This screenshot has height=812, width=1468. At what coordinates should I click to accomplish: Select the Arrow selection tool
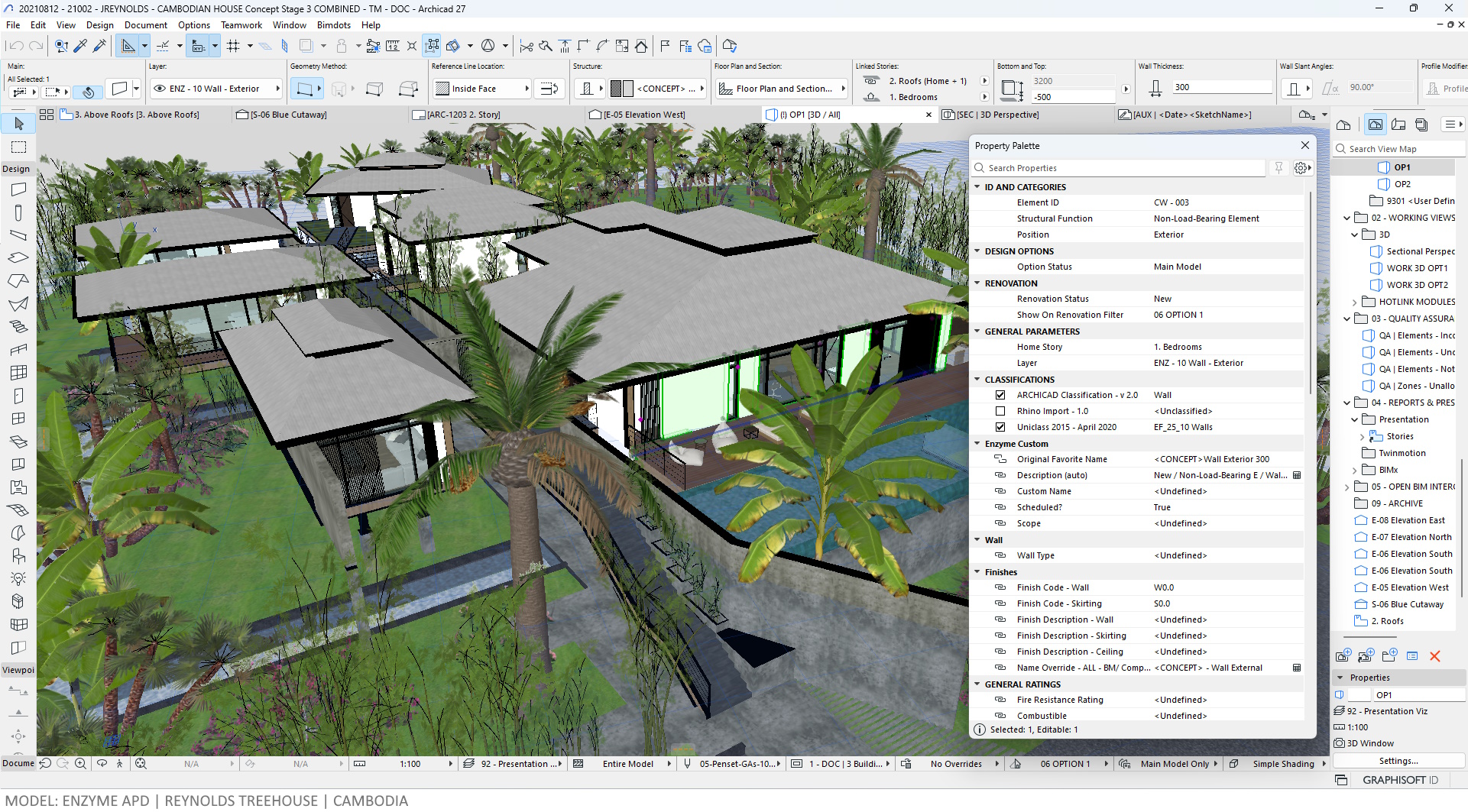tap(19, 124)
